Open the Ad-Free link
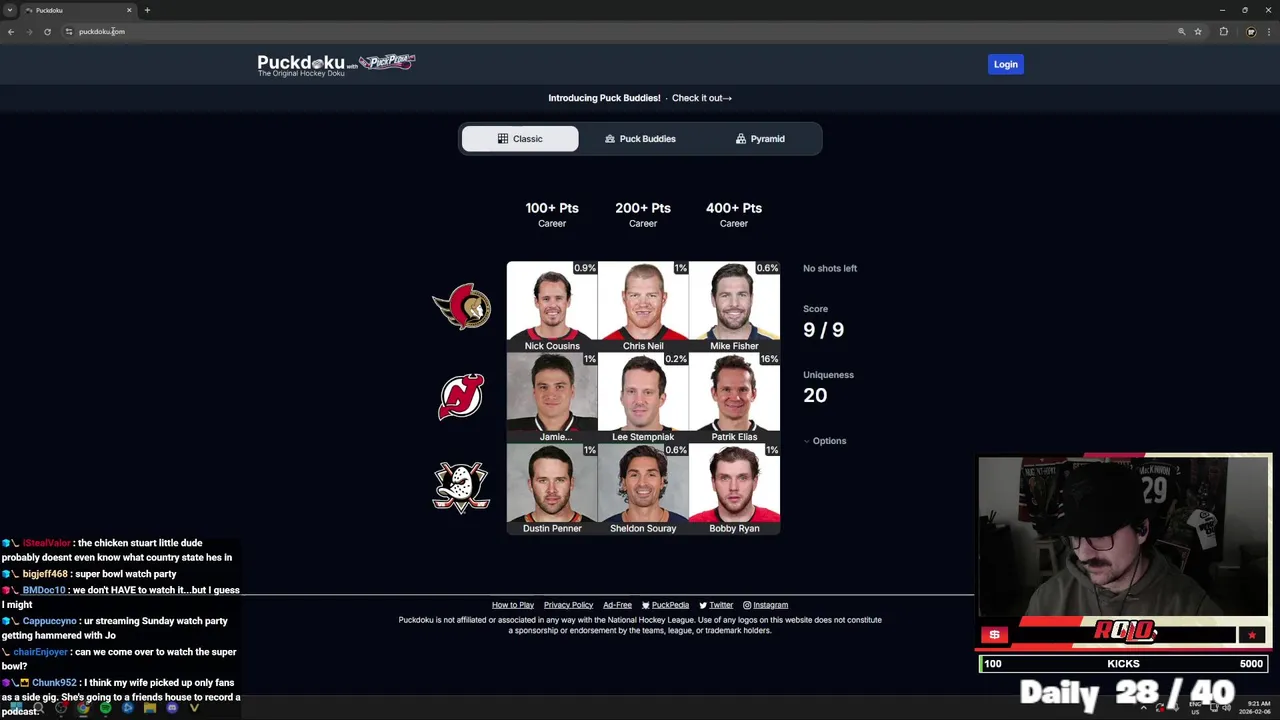1280x720 pixels. click(x=617, y=605)
